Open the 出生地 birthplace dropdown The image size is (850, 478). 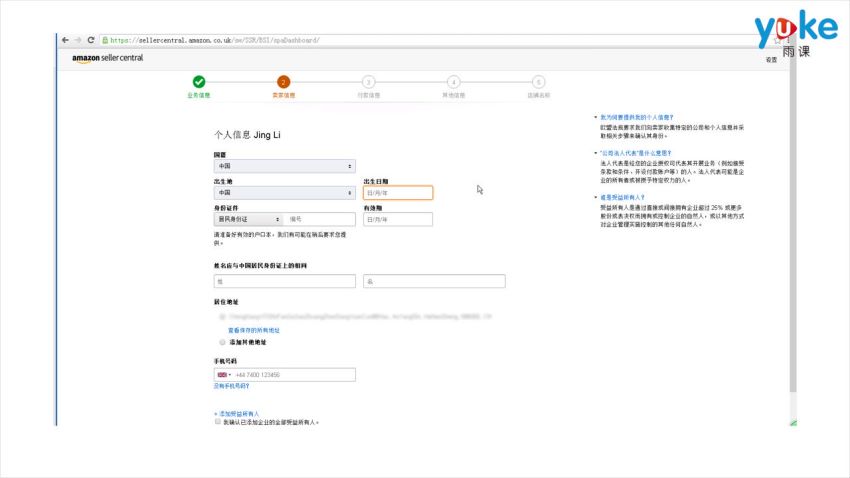tap(284, 193)
